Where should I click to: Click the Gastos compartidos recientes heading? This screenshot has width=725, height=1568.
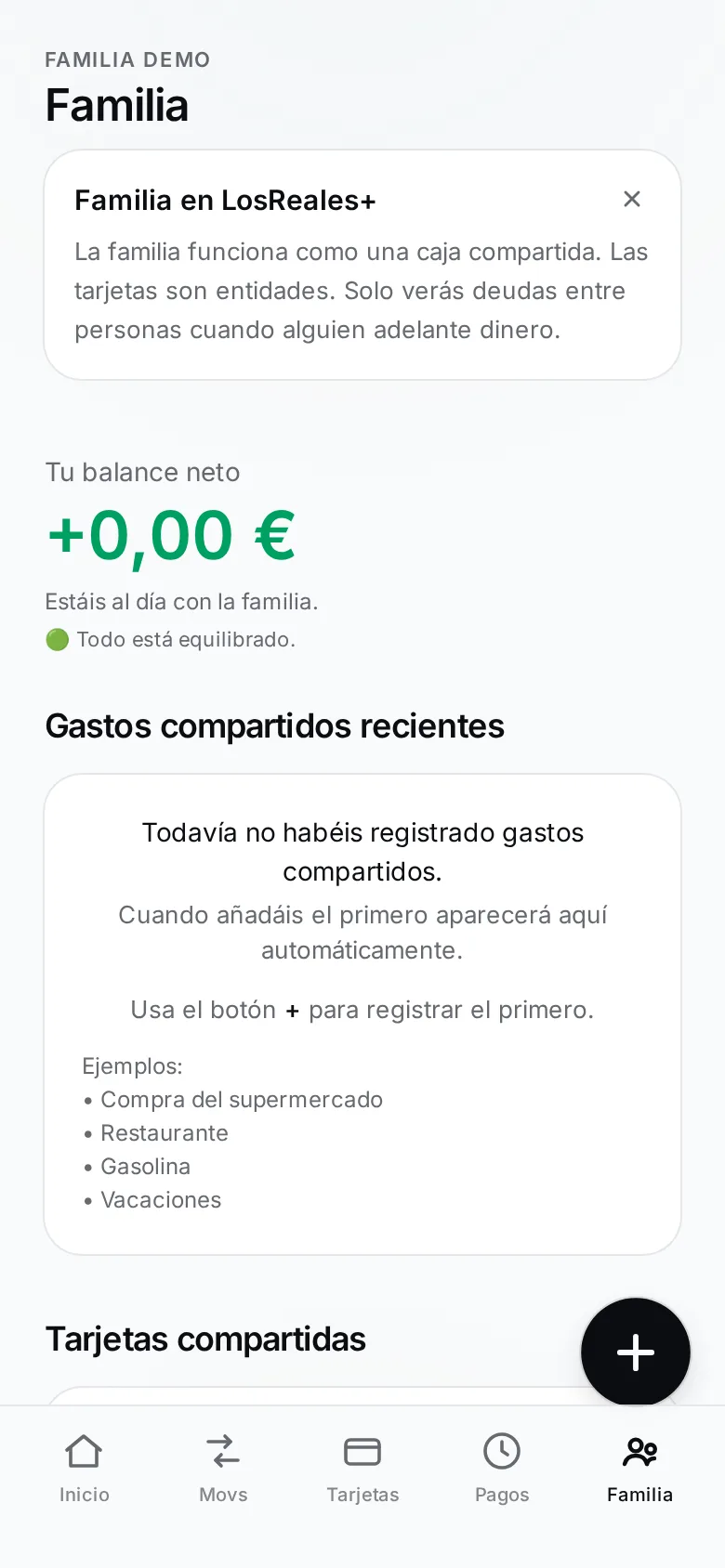(x=275, y=726)
